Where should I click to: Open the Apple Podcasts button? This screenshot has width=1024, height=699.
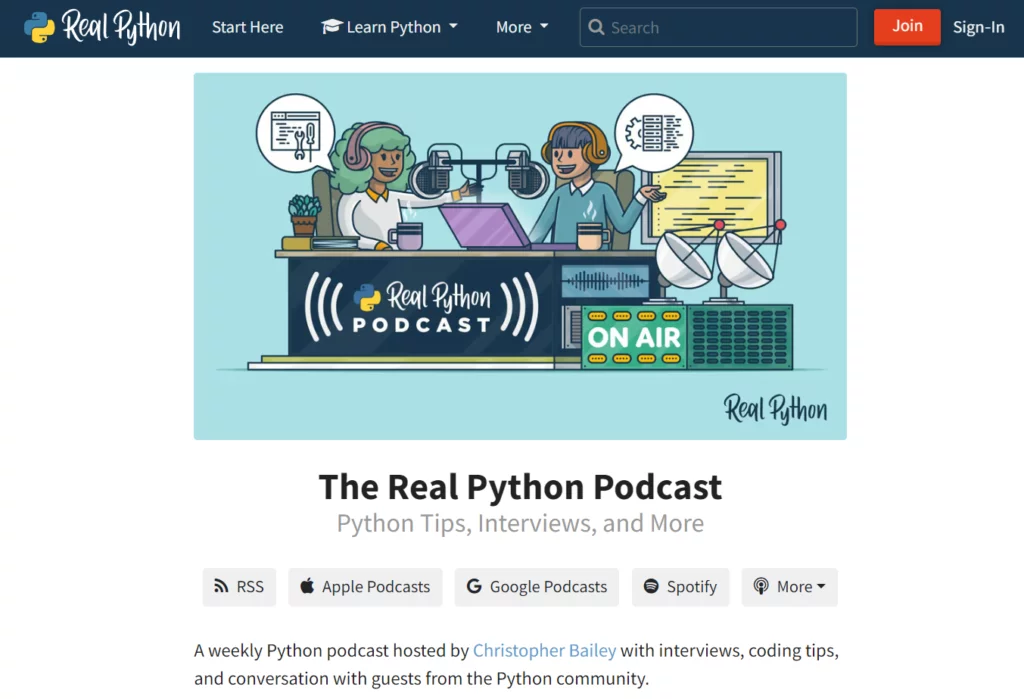(x=365, y=587)
